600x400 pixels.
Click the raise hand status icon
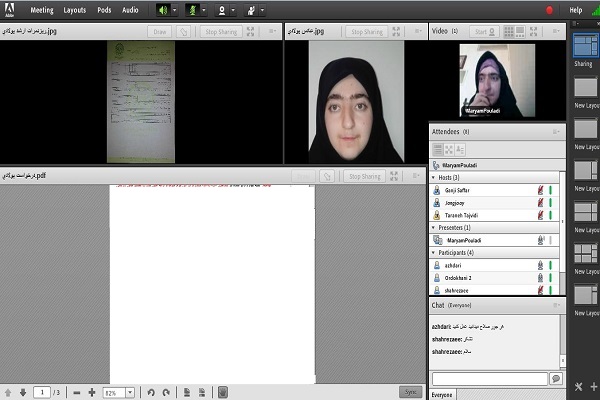pos(251,10)
